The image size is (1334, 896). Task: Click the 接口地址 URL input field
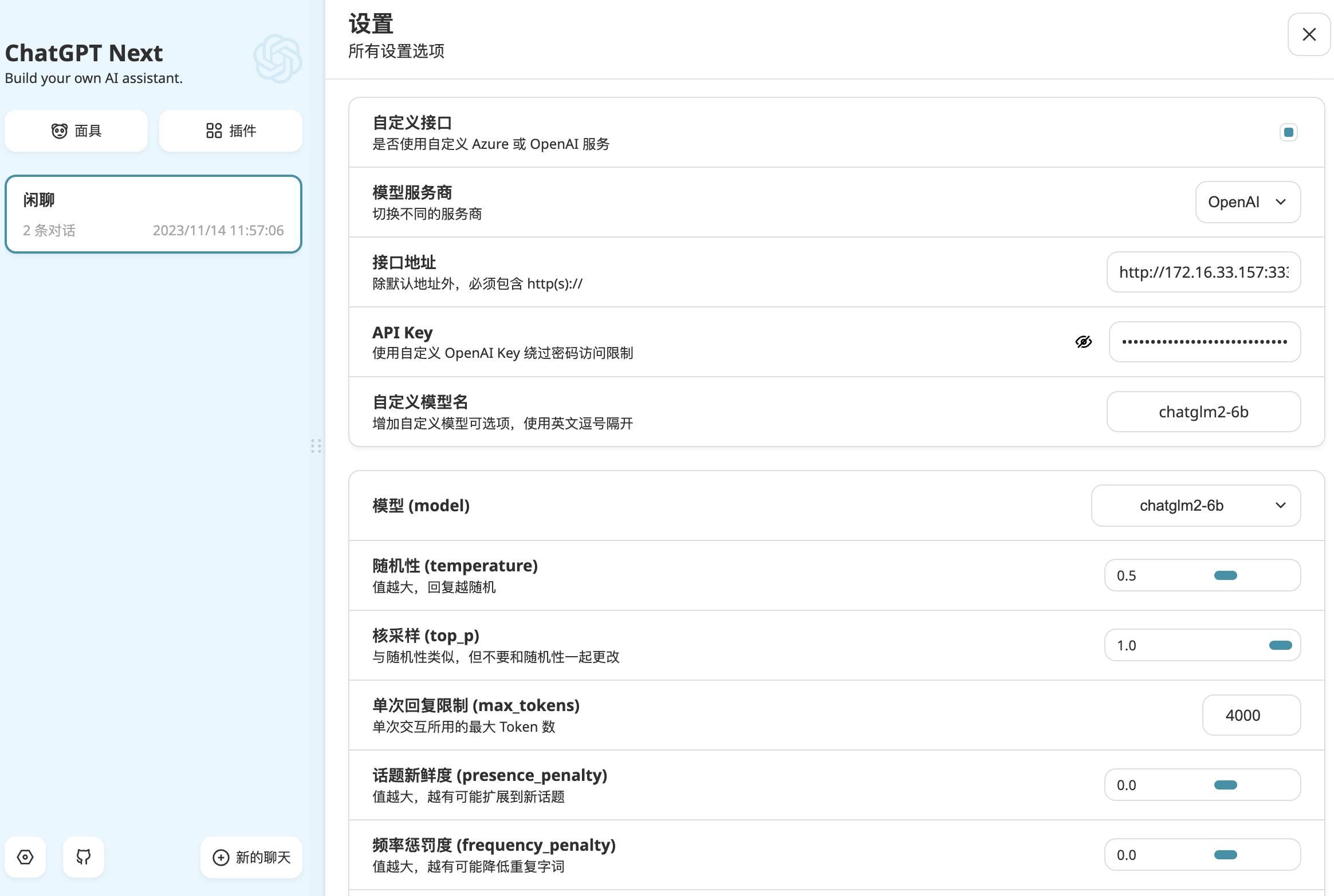[1203, 272]
